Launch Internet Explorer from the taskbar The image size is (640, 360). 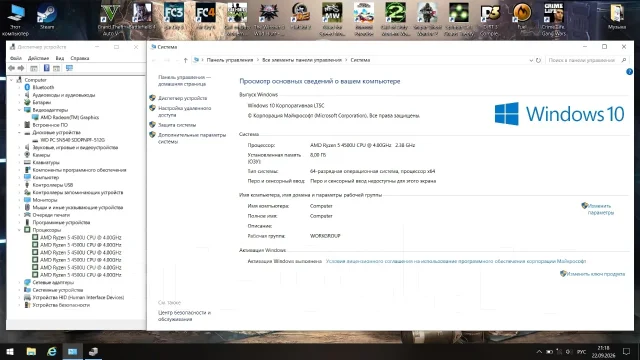[x=52, y=351]
